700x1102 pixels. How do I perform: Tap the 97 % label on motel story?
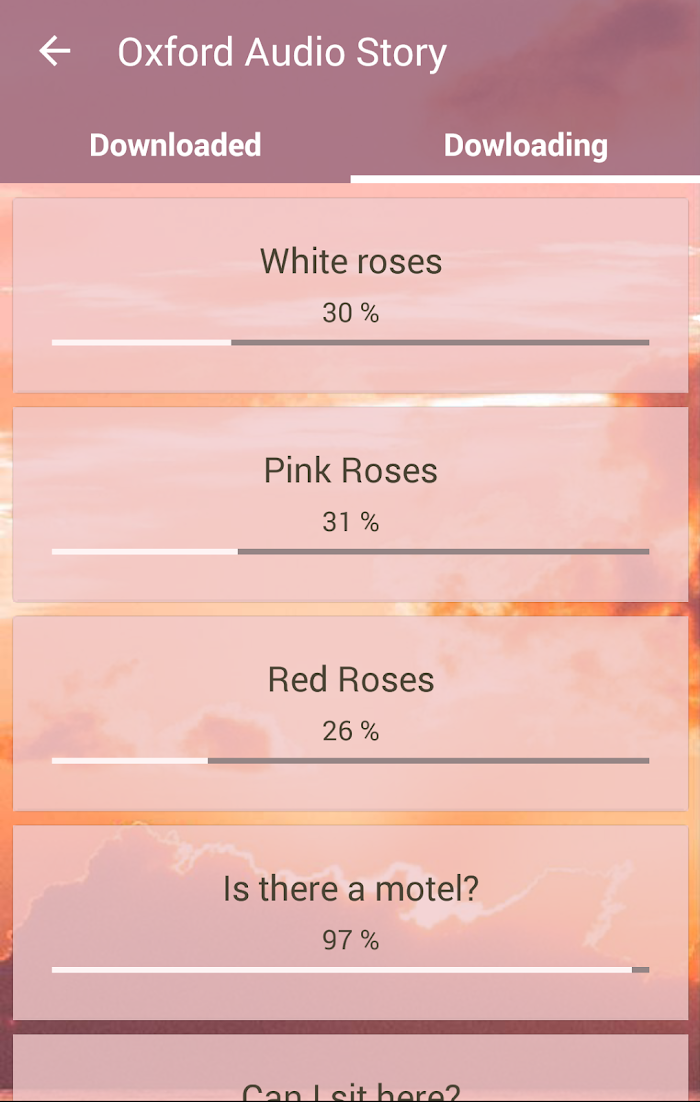click(350, 940)
